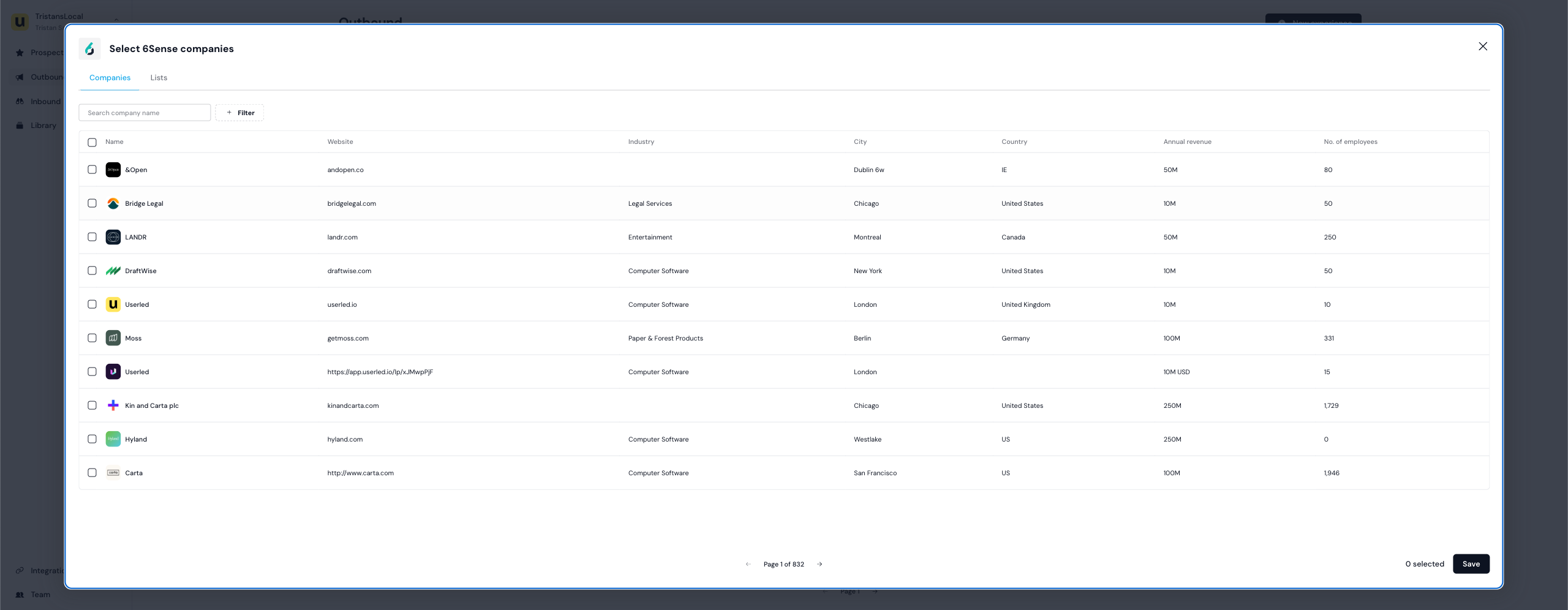Screen dimensions: 1568x610
Task: Click the DraftWise green logo
Action: click(113, 271)
